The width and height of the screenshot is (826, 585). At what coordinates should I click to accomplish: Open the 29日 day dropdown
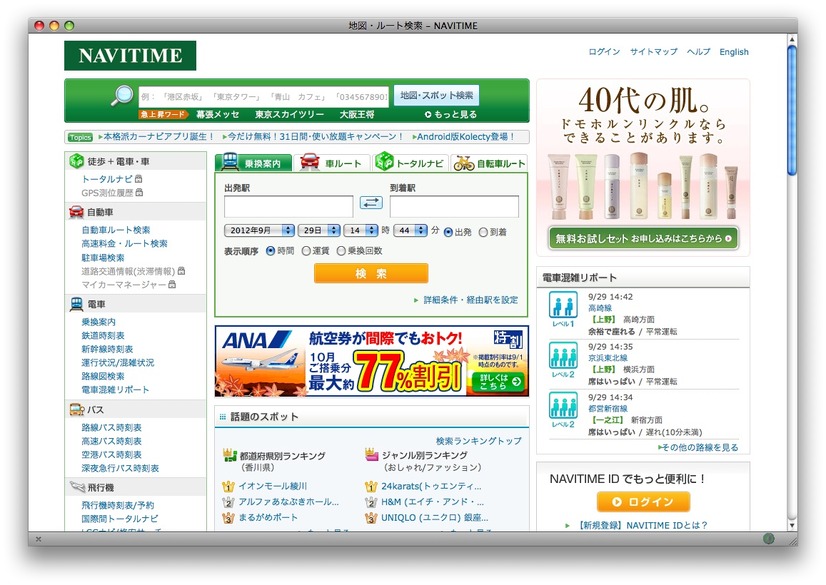319,230
